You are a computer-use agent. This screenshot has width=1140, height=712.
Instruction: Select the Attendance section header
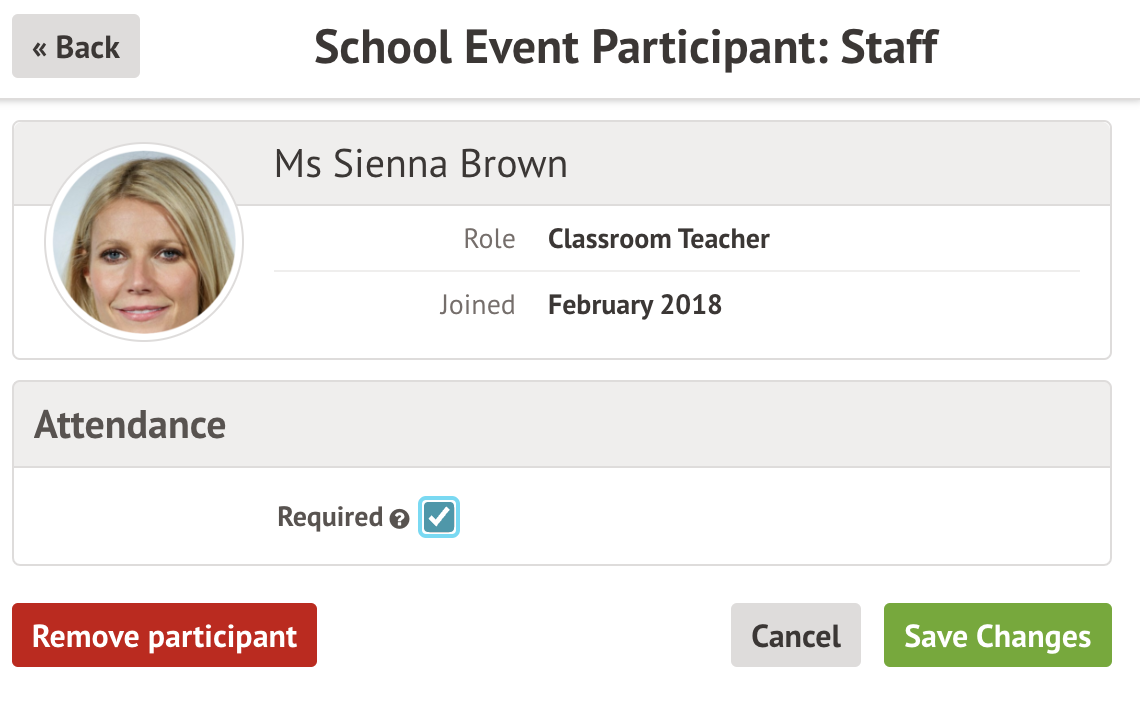(x=130, y=425)
